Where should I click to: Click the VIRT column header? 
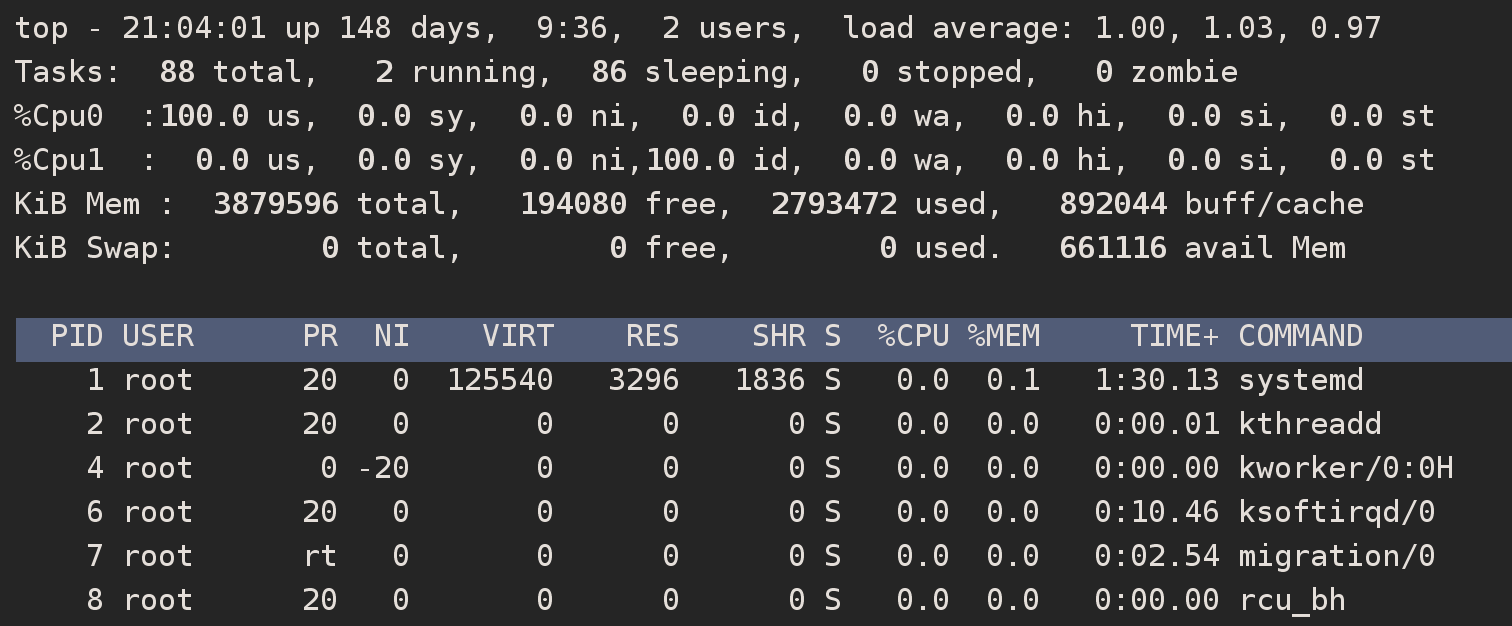click(x=518, y=336)
